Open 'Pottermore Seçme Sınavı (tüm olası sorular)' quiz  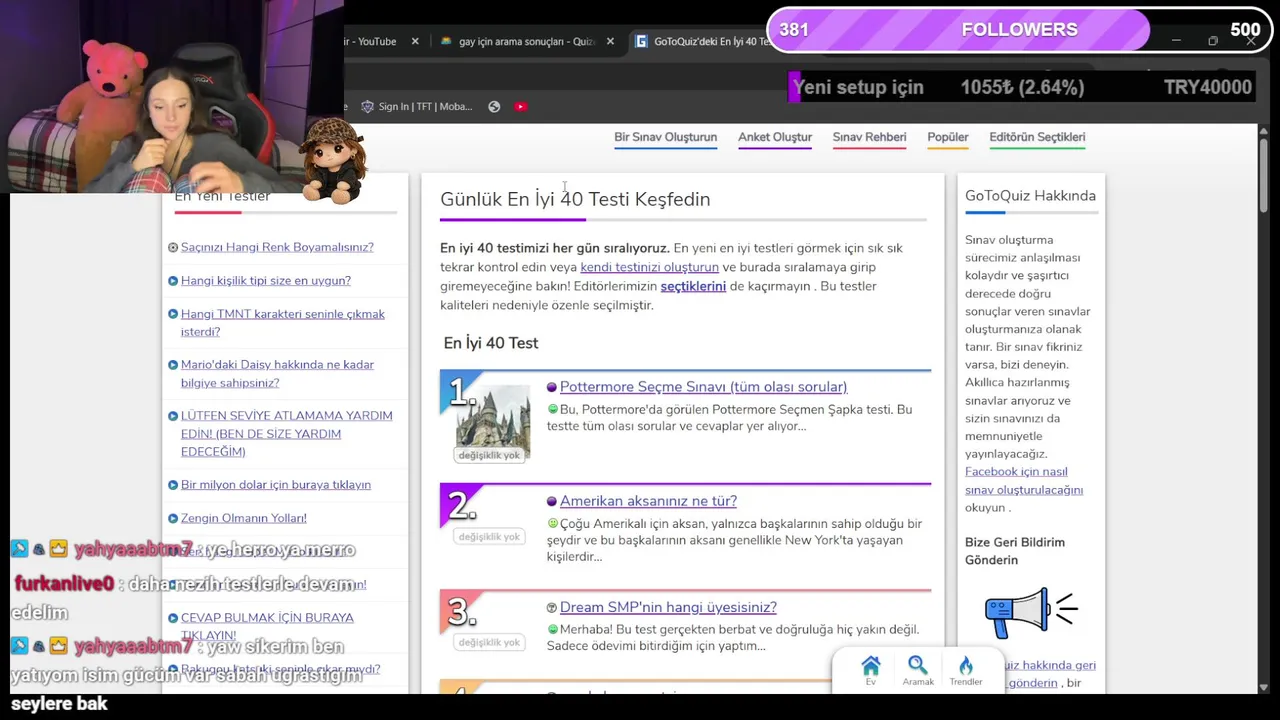point(703,387)
